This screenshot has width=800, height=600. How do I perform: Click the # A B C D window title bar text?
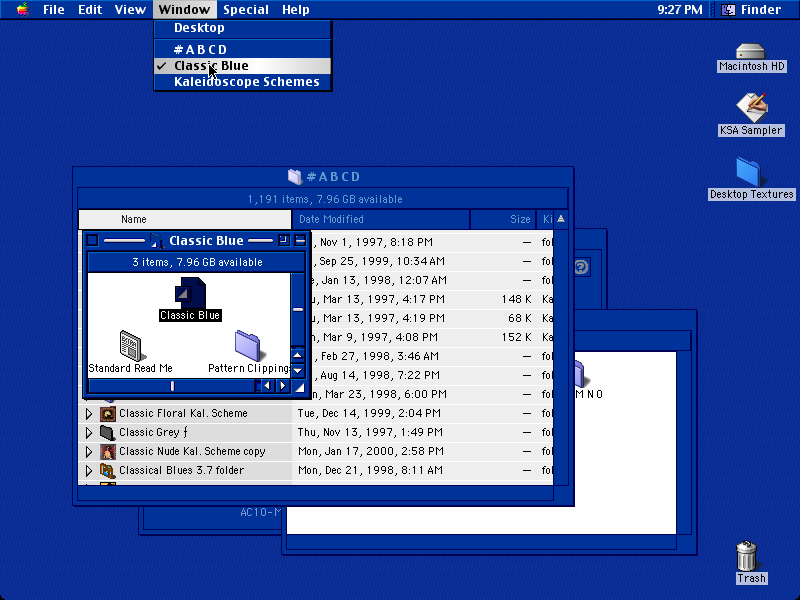[x=334, y=177]
